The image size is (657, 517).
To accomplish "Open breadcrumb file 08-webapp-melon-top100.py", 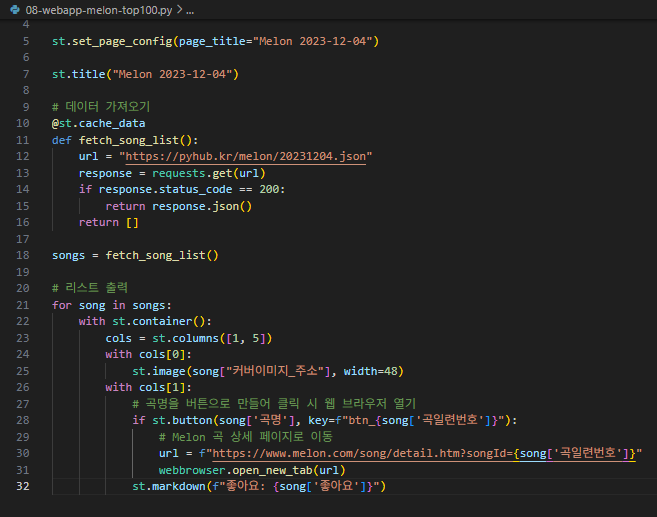I will click(x=99, y=10).
